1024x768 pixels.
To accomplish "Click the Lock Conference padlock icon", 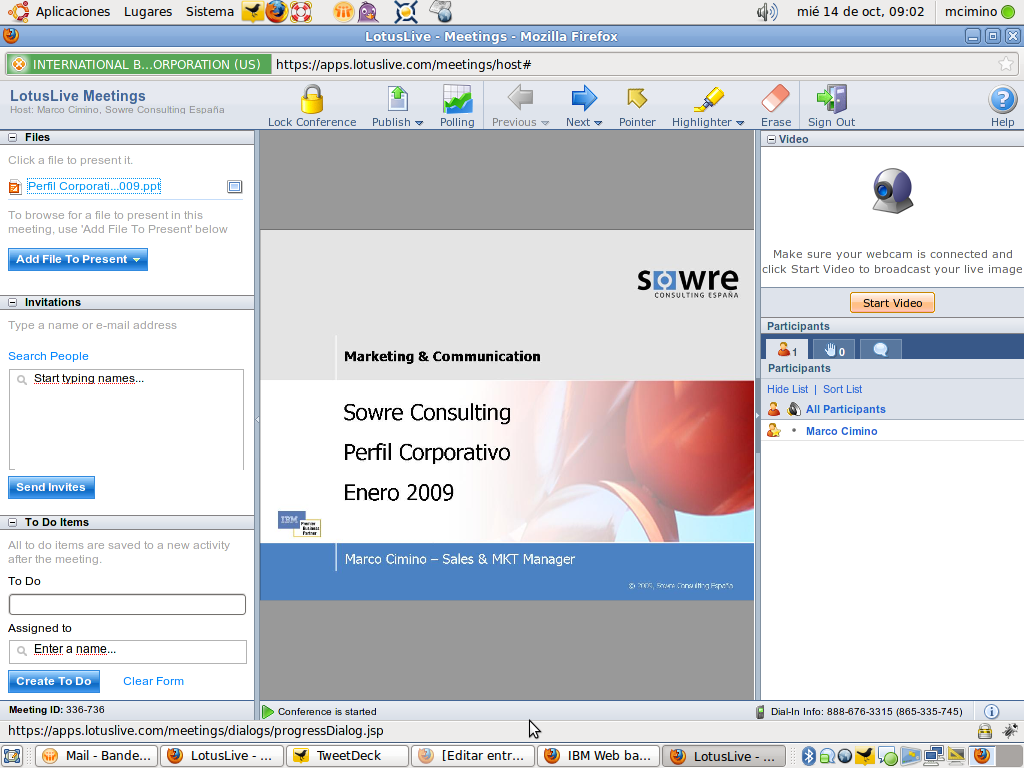I will coord(312,100).
